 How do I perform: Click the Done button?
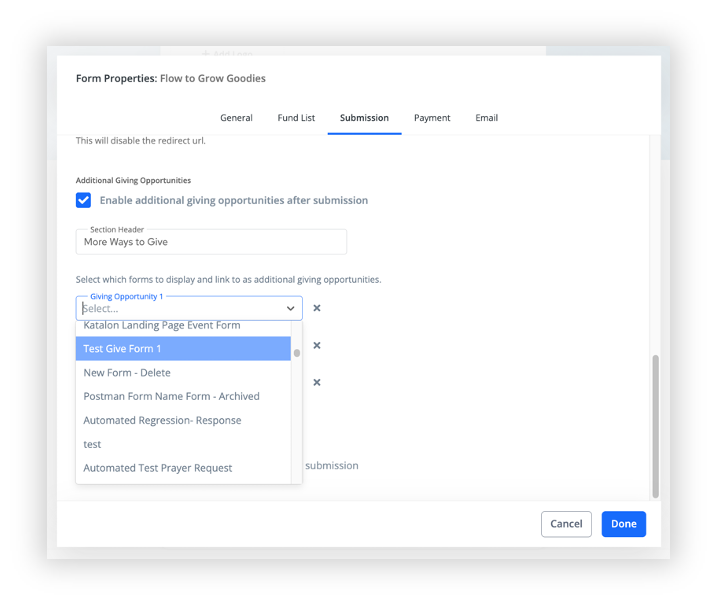coord(624,524)
